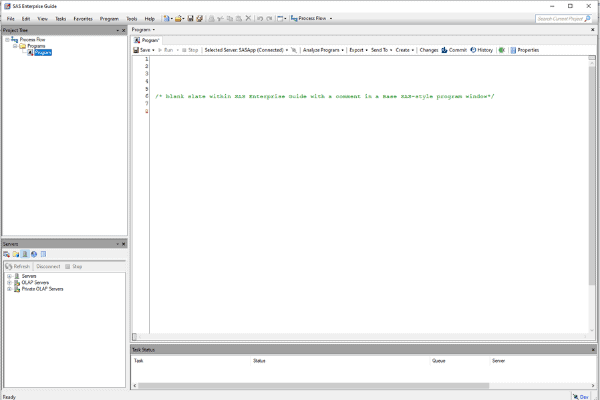Open the Program menu
The image size is (600, 400).
(x=109, y=19)
